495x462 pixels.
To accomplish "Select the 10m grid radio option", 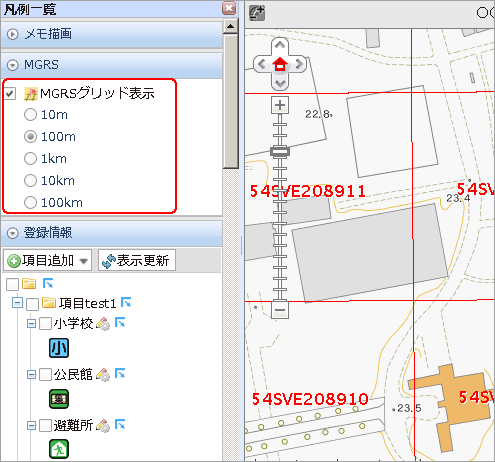I will pos(30,115).
